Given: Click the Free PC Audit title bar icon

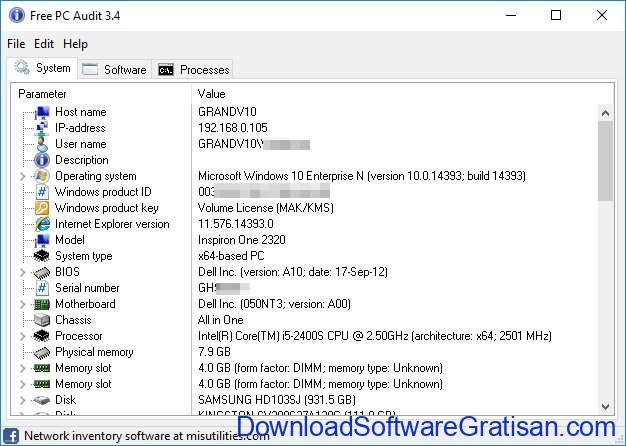Looking at the screenshot, I should pos(17,15).
